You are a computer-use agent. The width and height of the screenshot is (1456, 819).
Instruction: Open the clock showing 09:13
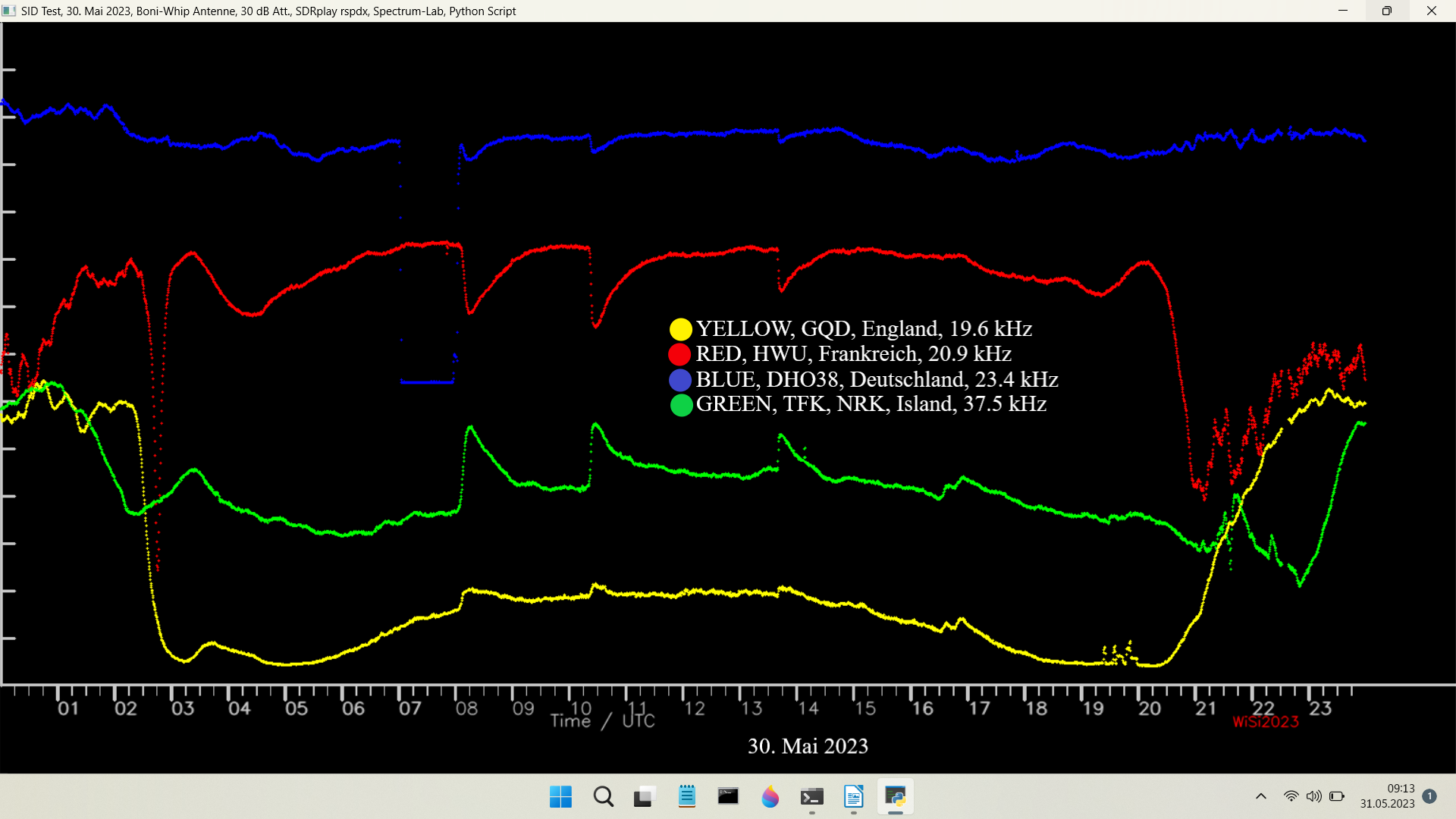(1387, 796)
